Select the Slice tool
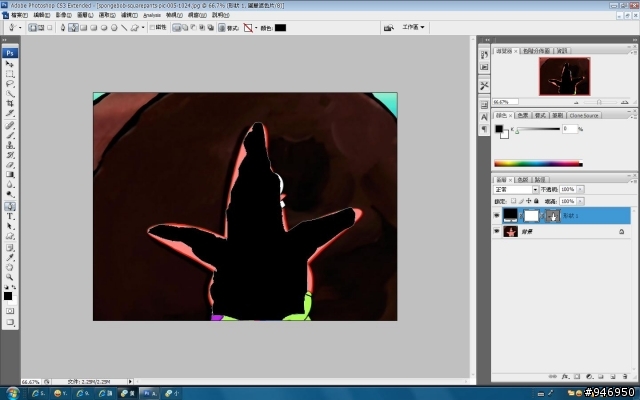 click(x=10, y=113)
